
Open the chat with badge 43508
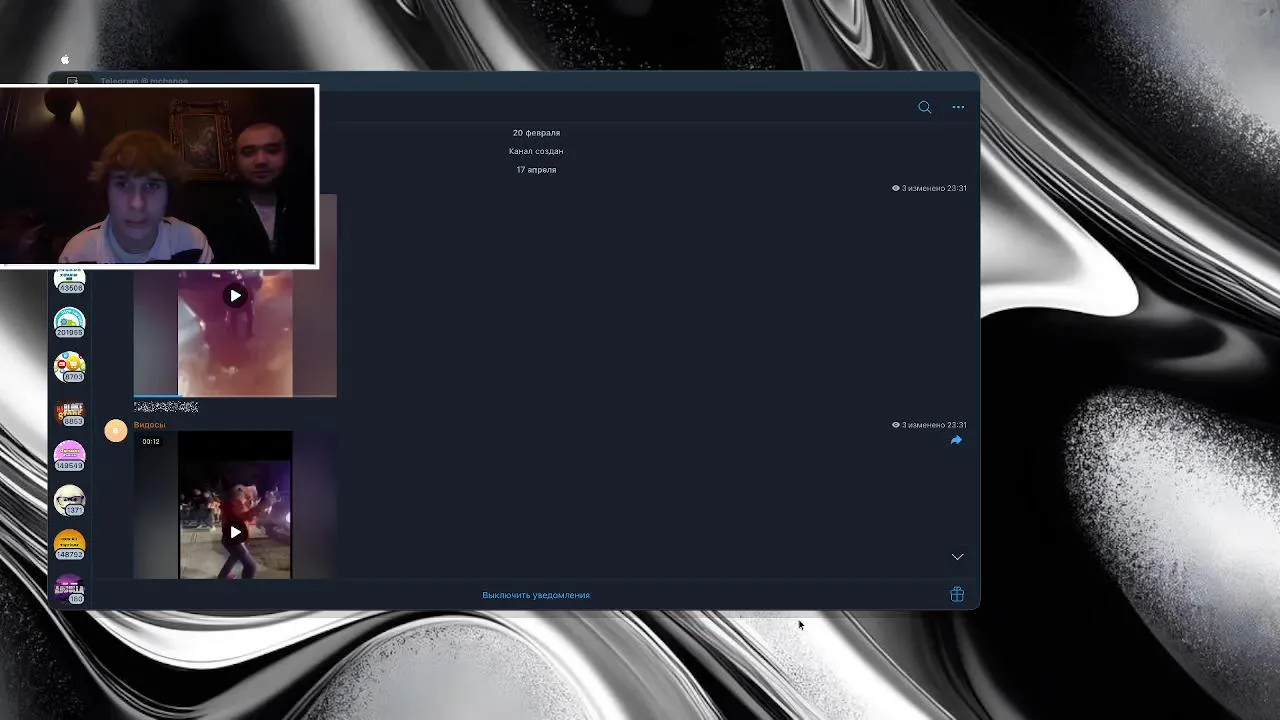(70, 281)
